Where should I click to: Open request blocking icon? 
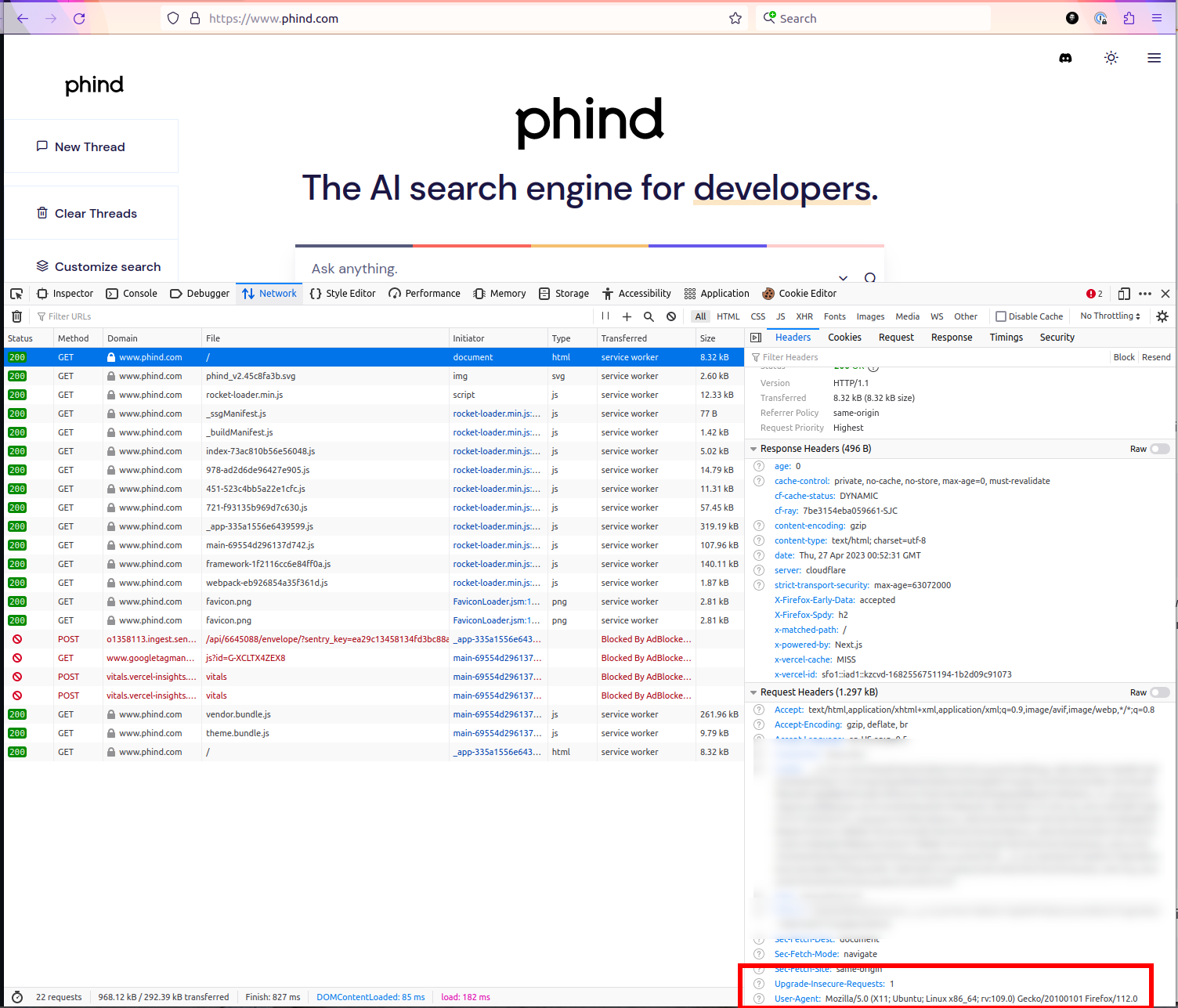coord(671,316)
